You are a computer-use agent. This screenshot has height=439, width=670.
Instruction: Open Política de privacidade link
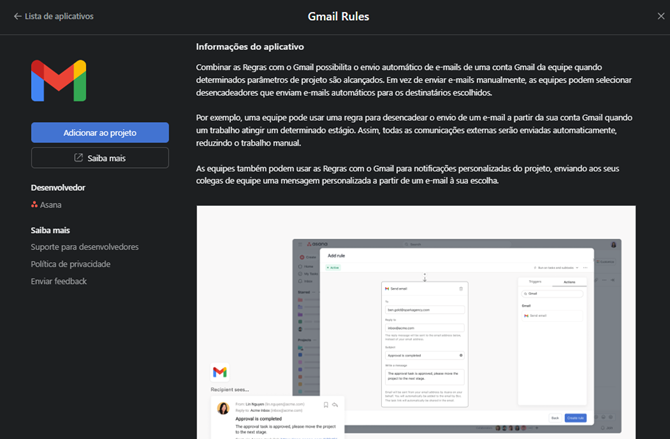pyautogui.click(x=70, y=264)
